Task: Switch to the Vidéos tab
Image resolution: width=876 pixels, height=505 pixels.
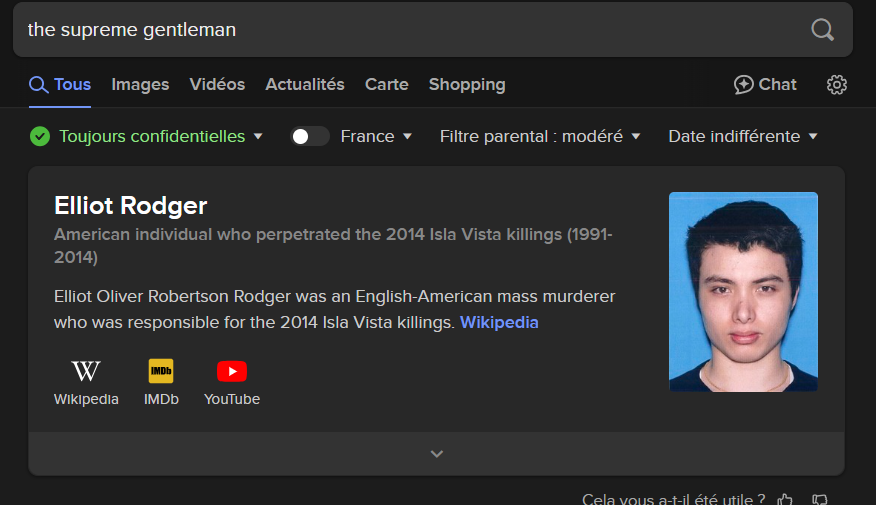Action: tap(217, 85)
